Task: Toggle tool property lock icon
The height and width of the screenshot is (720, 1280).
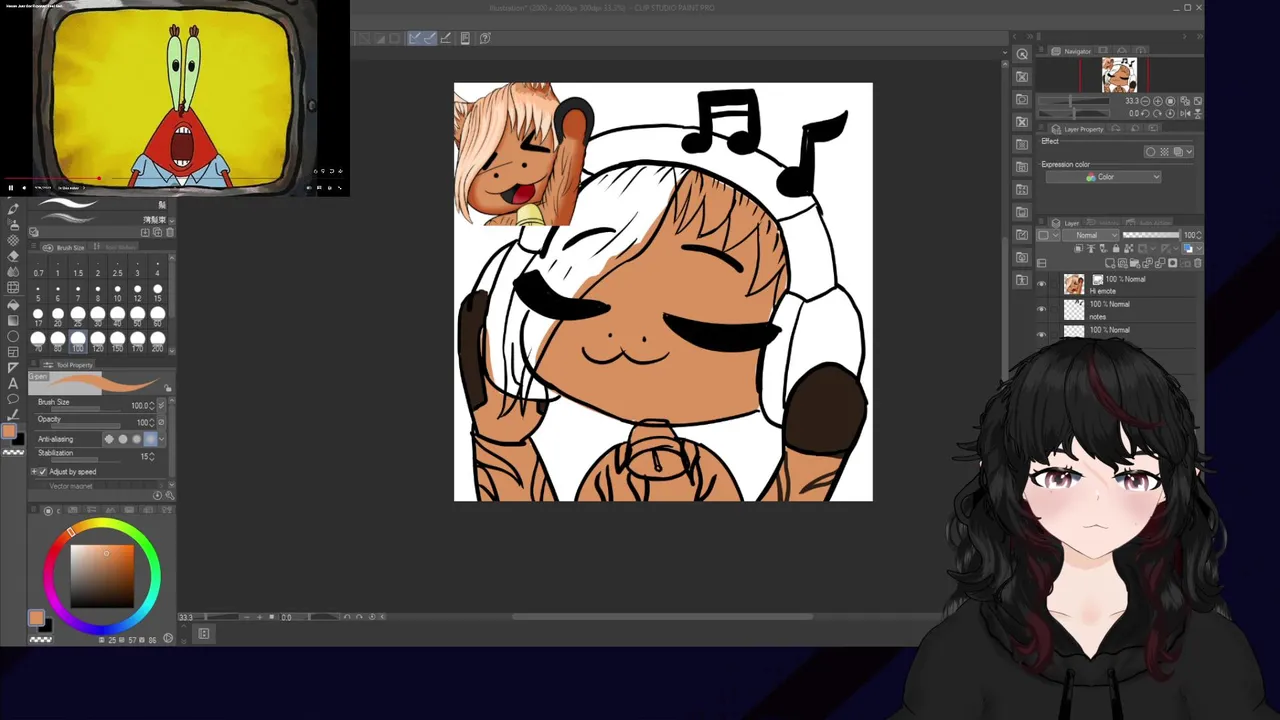Action: (168, 388)
